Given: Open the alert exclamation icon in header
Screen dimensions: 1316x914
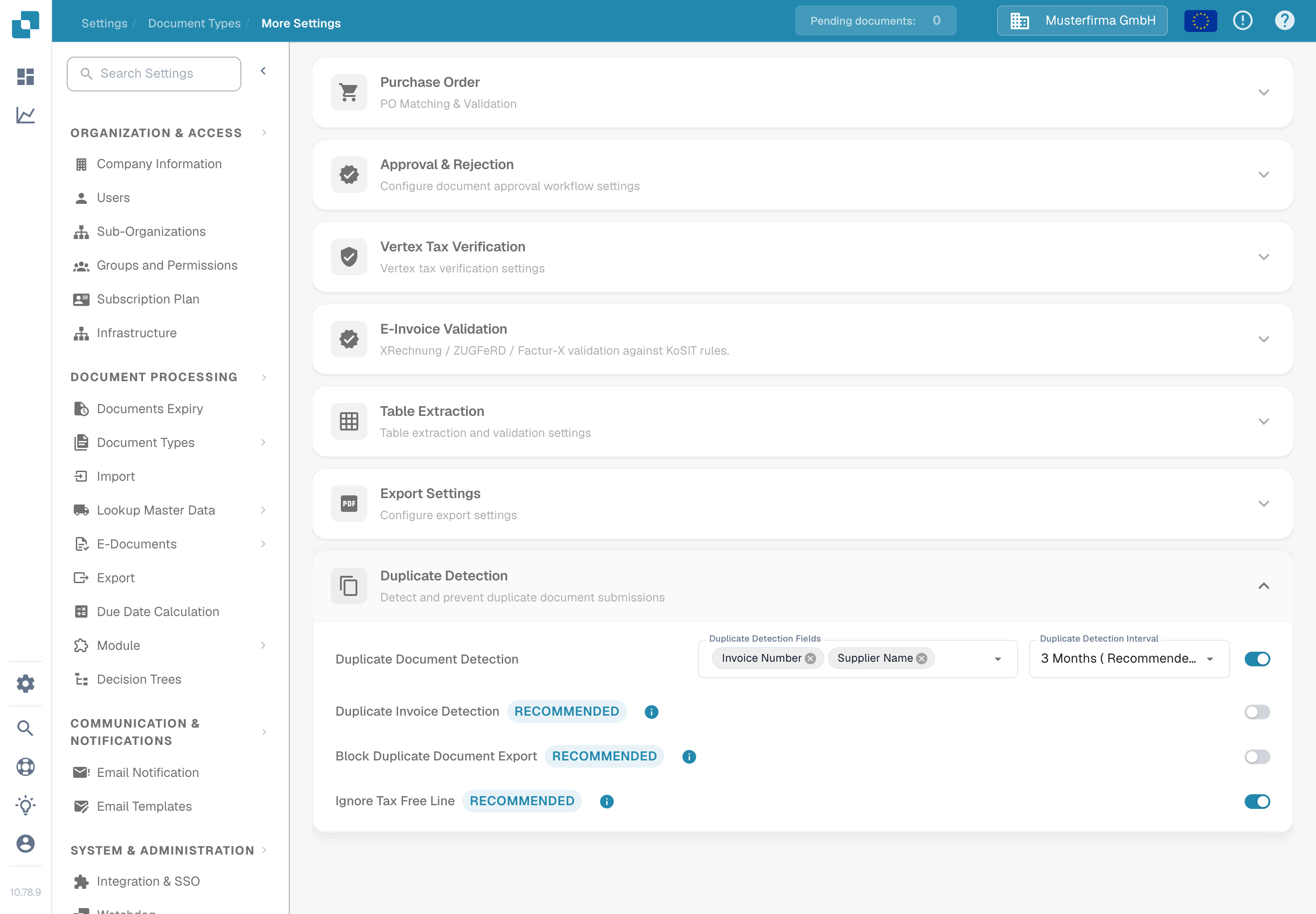Looking at the screenshot, I should point(1243,21).
